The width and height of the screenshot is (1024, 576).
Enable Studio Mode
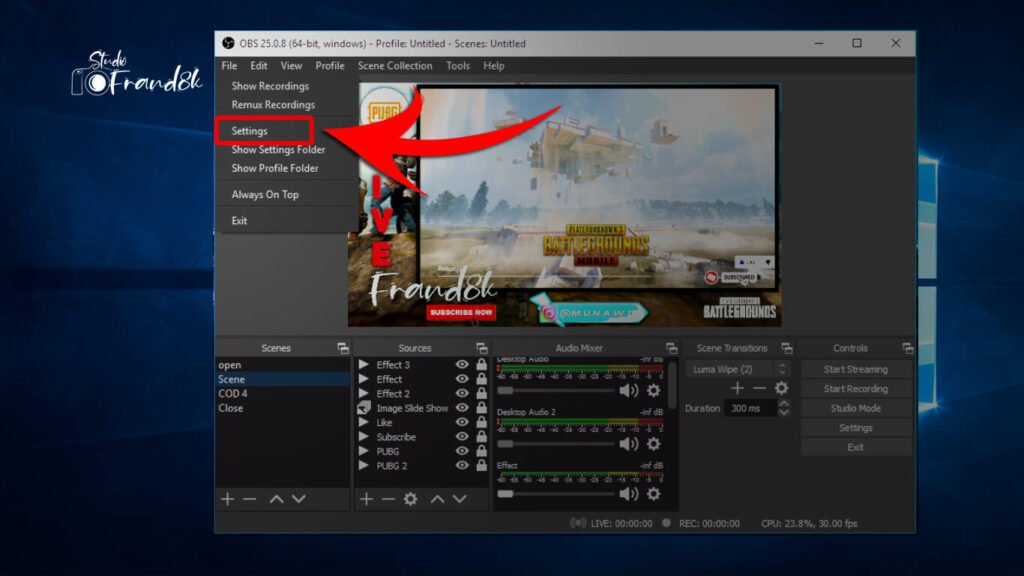[x=856, y=407]
